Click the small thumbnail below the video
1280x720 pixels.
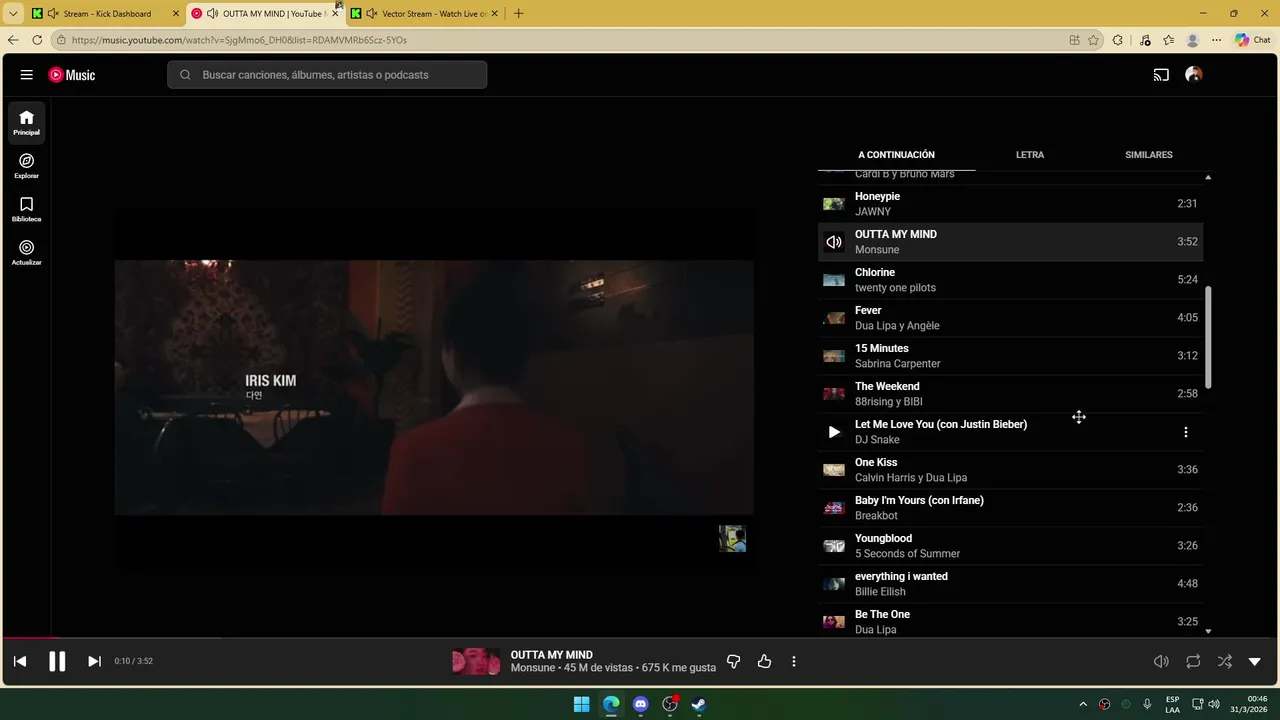(x=732, y=539)
